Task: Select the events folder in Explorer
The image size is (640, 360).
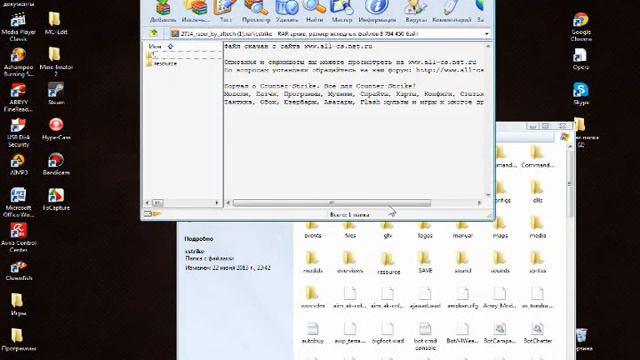Action: point(313,230)
